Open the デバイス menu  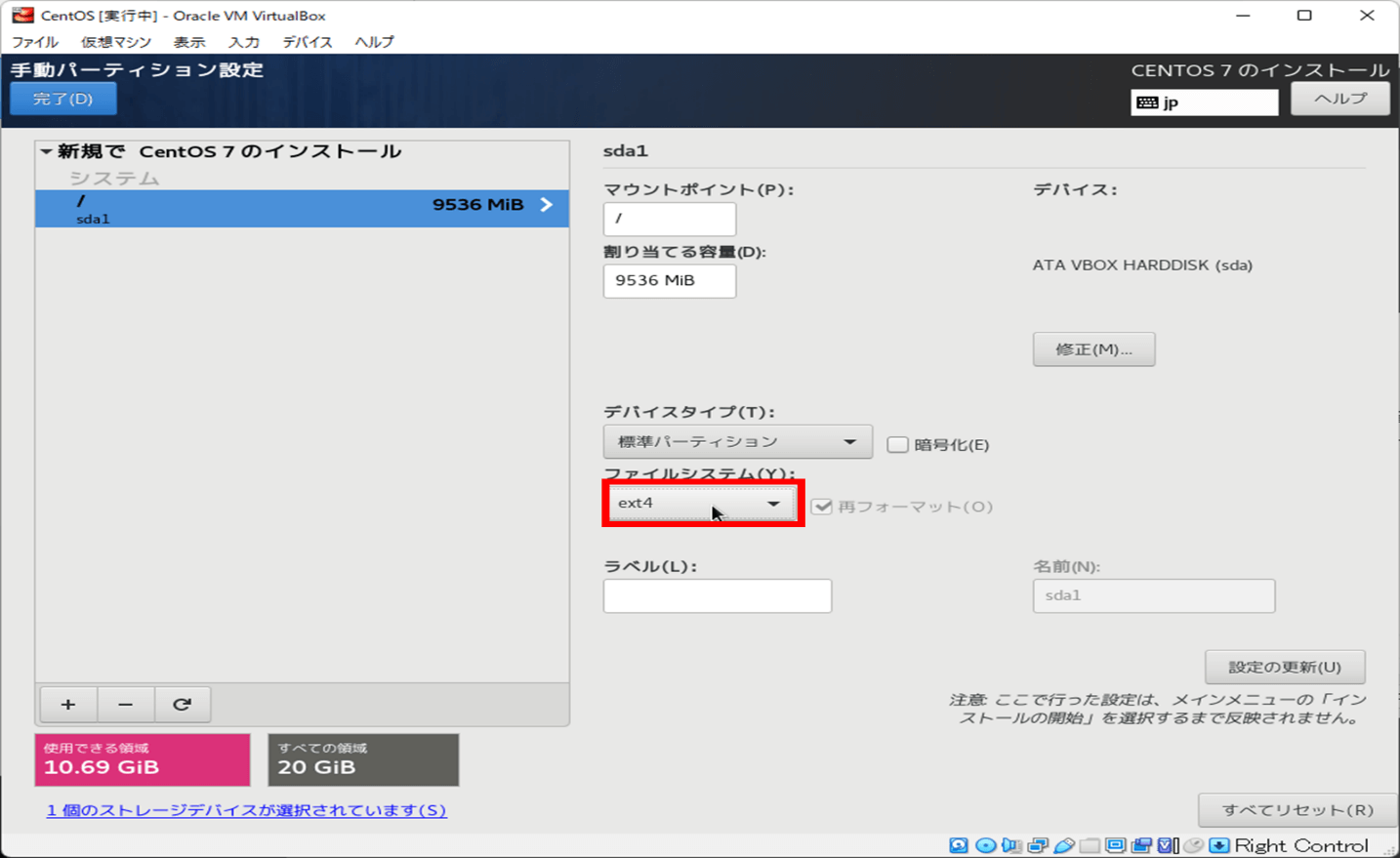point(308,42)
